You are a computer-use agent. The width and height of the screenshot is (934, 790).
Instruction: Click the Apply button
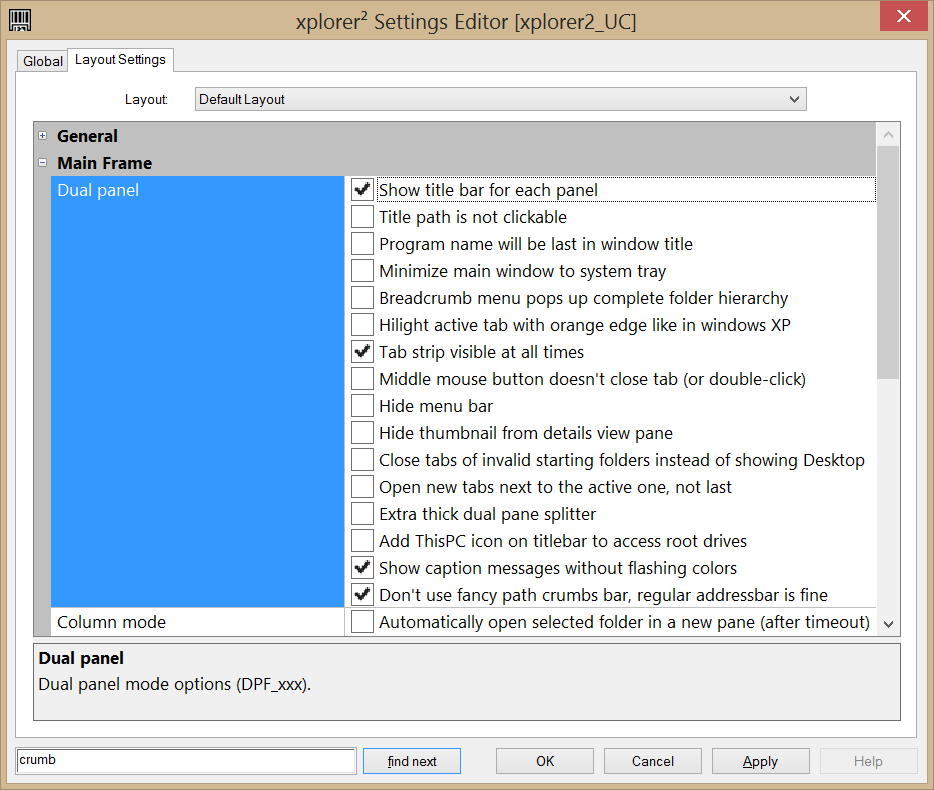coord(760,761)
